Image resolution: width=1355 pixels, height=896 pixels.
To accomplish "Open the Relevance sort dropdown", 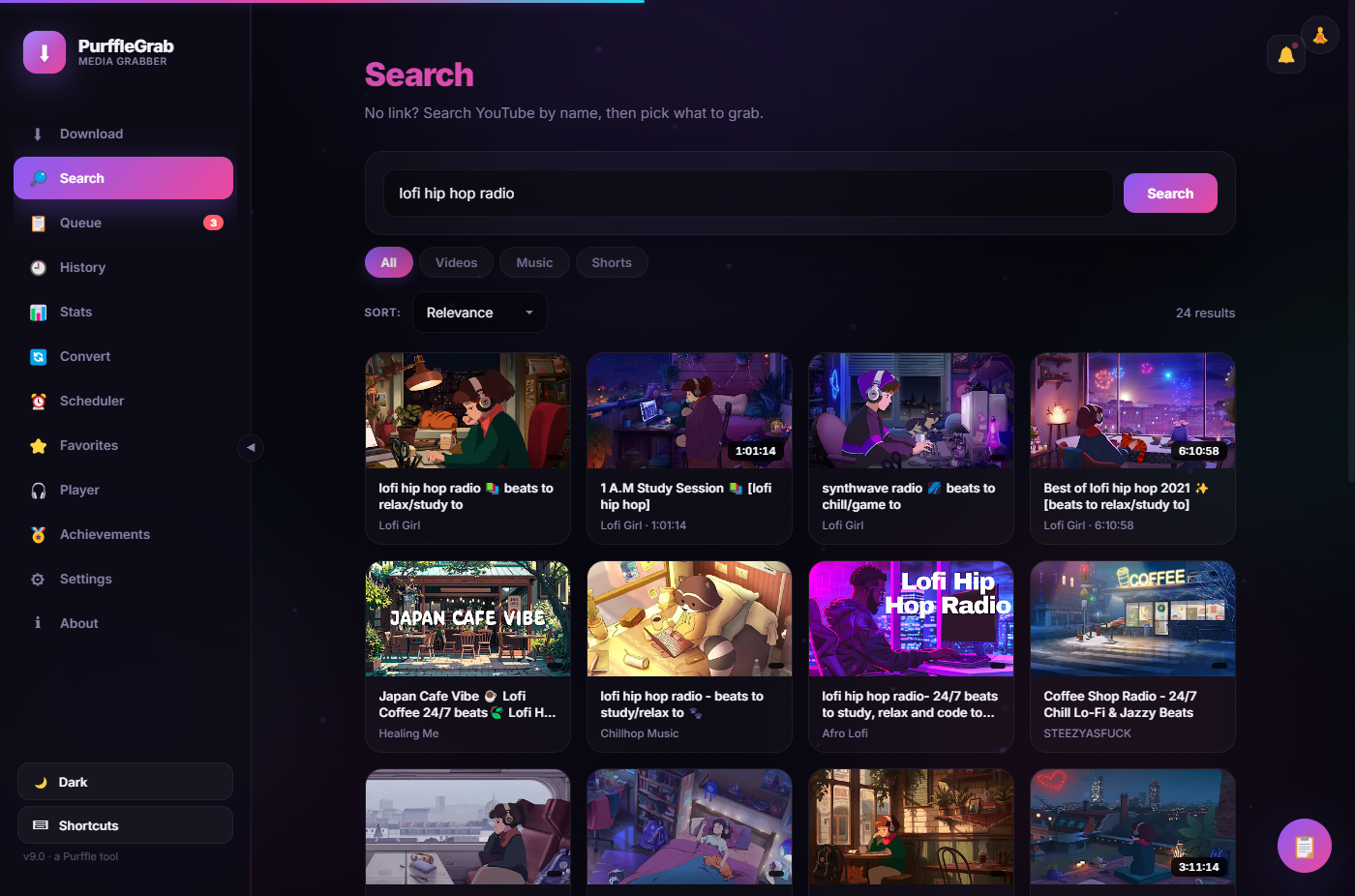I will coord(480,313).
